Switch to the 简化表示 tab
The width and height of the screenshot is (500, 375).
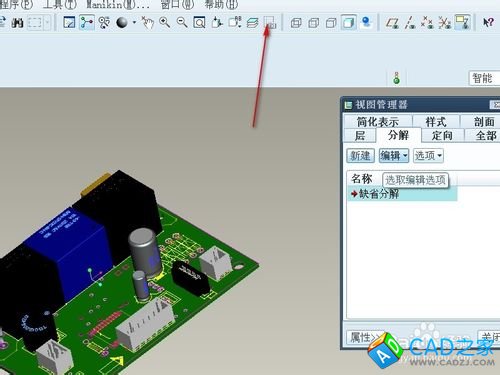[378, 121]
